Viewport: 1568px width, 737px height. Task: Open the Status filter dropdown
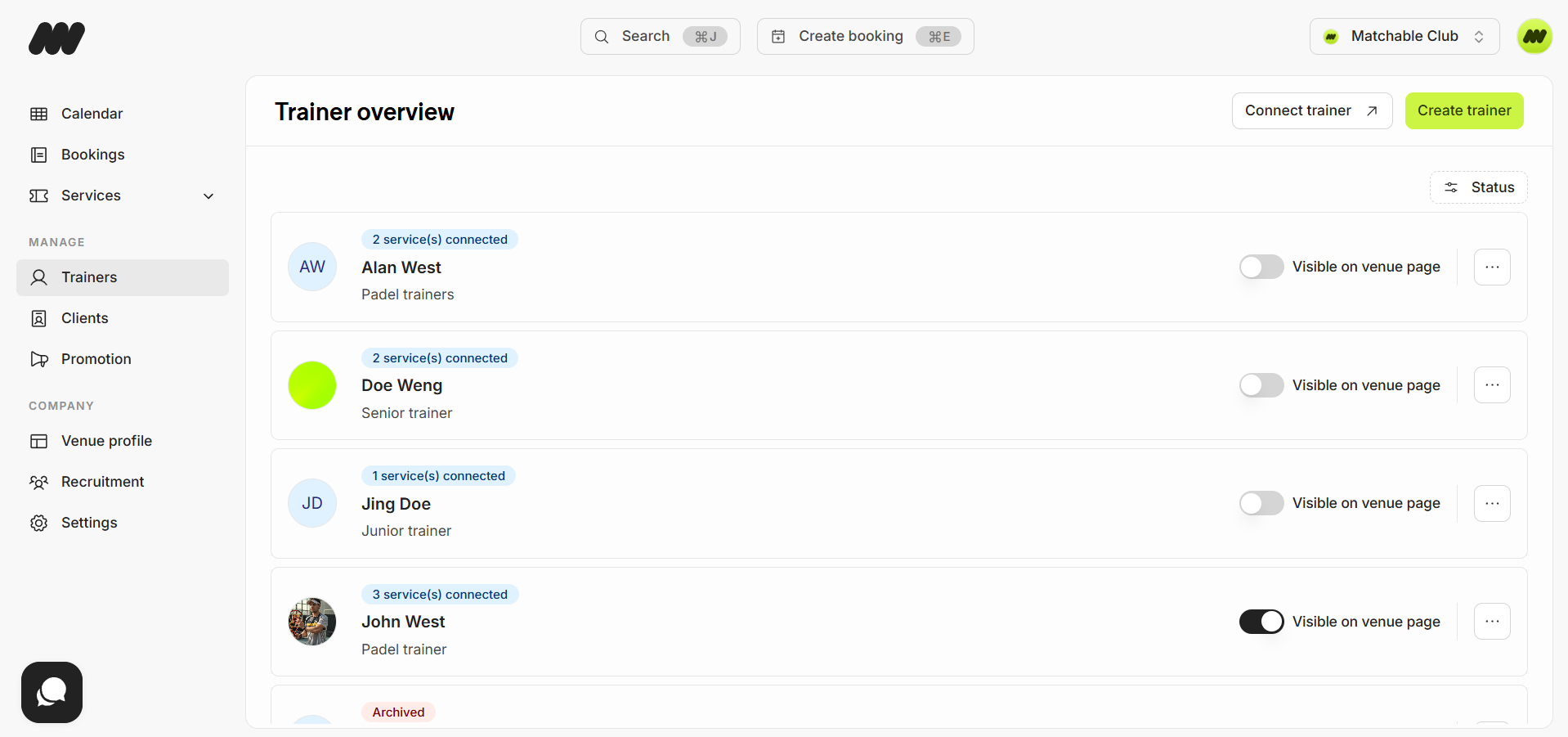tap(1478, 187)
